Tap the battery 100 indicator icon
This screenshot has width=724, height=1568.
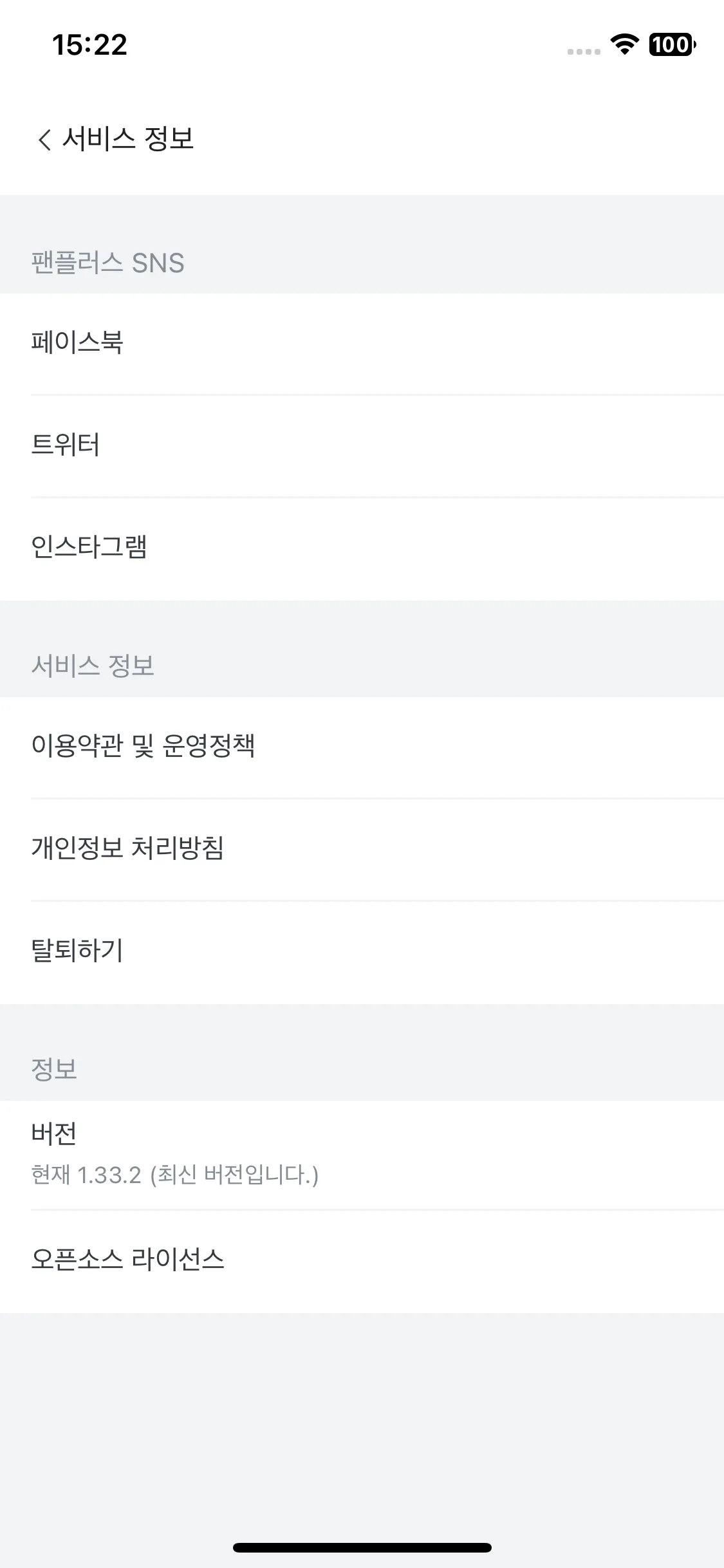pos(672,44)
